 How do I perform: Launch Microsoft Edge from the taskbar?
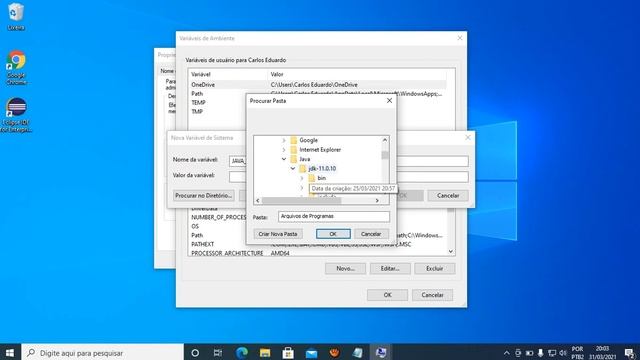(x=242, y=353)
